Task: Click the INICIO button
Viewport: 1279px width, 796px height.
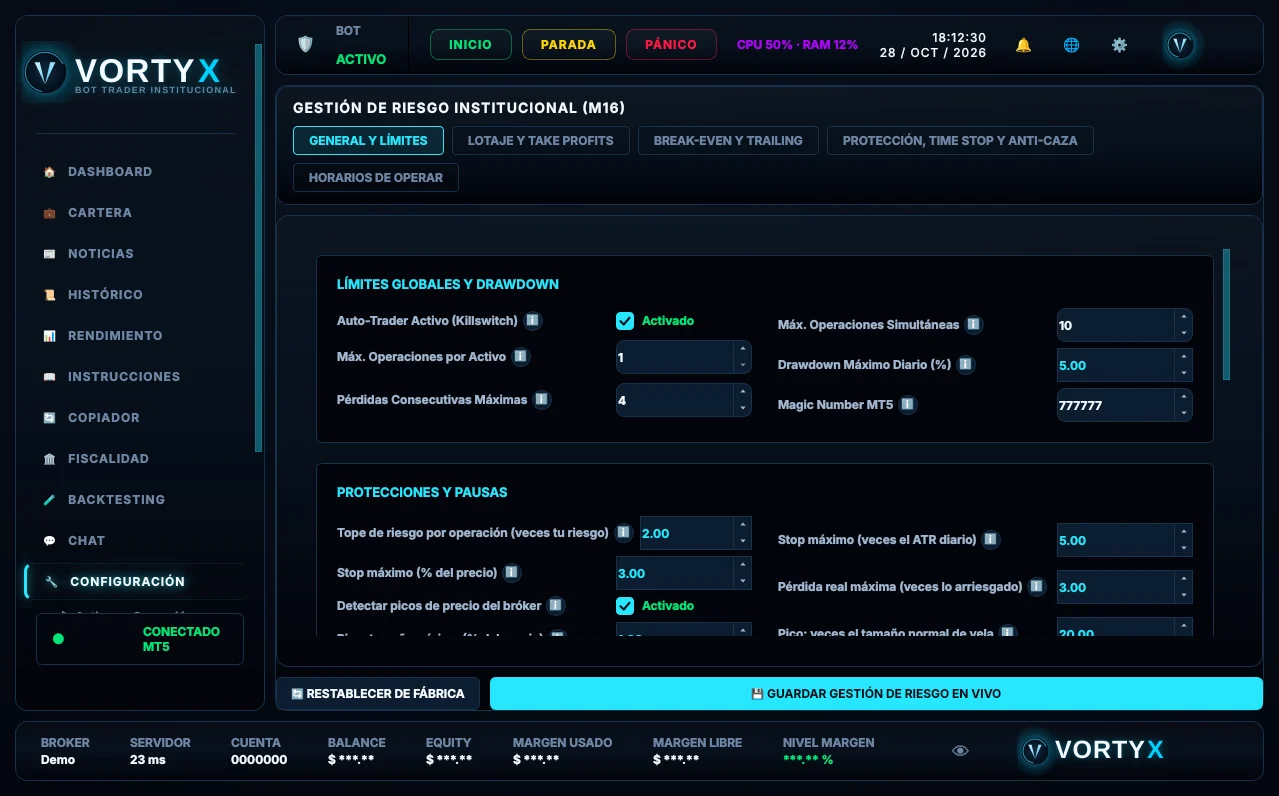Action: click(x=470, y=45)
